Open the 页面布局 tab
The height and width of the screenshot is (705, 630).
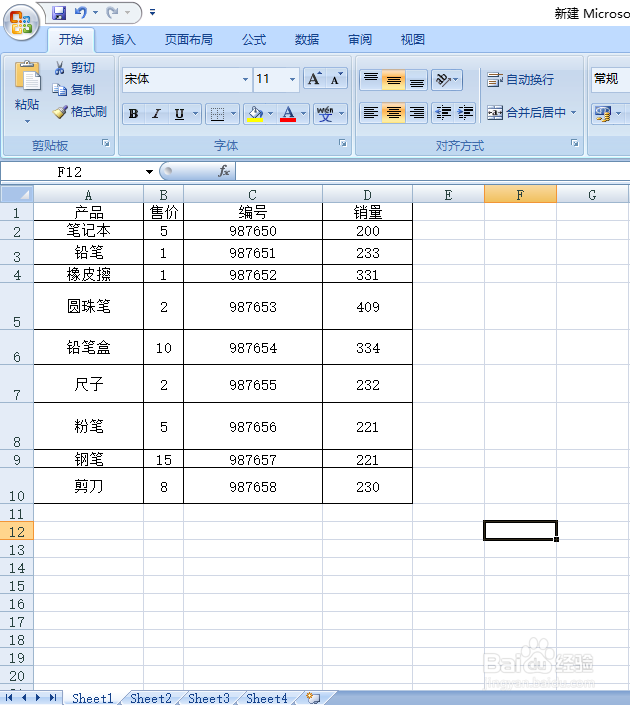click(189, 40)
